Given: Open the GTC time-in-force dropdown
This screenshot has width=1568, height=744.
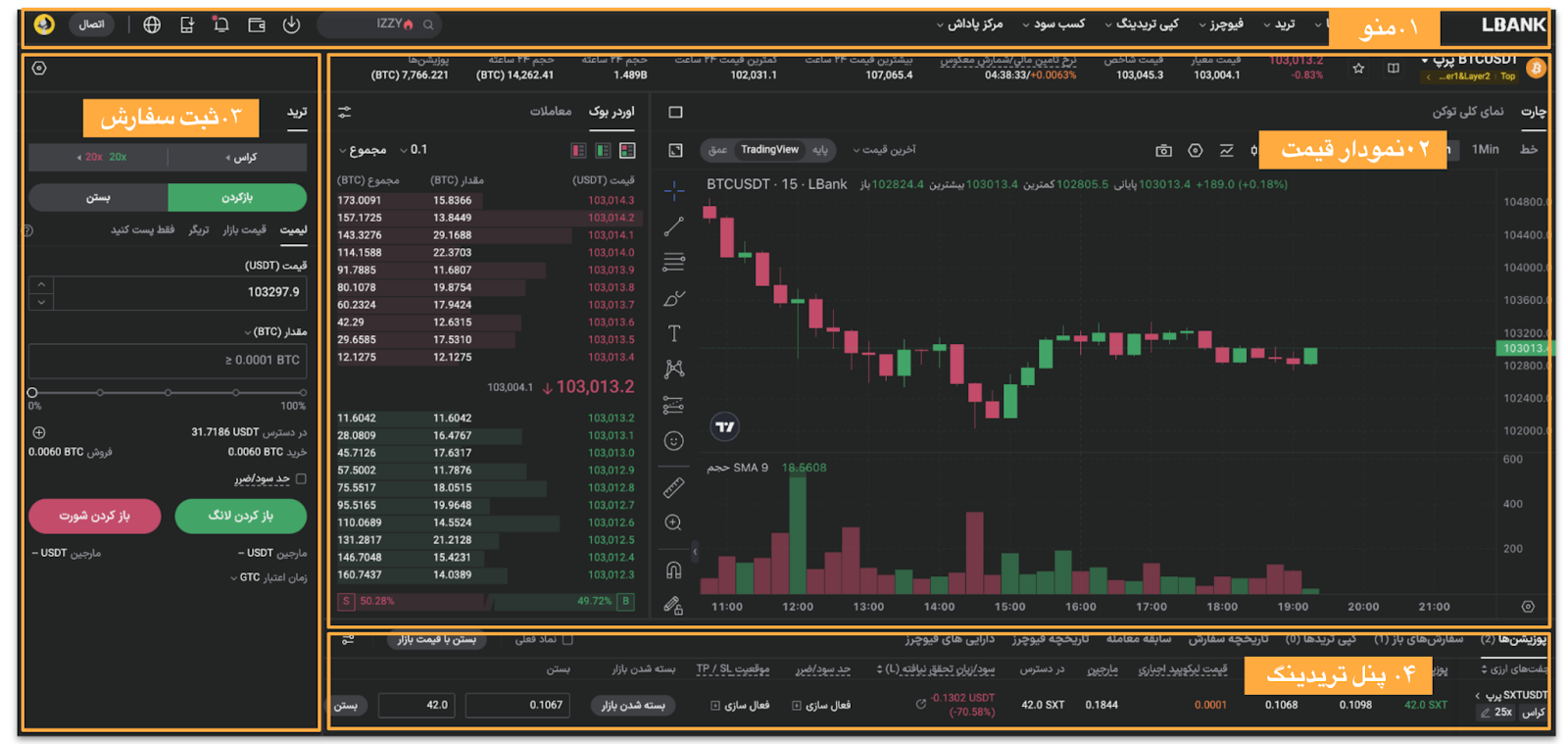Looking at the screenshot, I should (x=246, y=577).
